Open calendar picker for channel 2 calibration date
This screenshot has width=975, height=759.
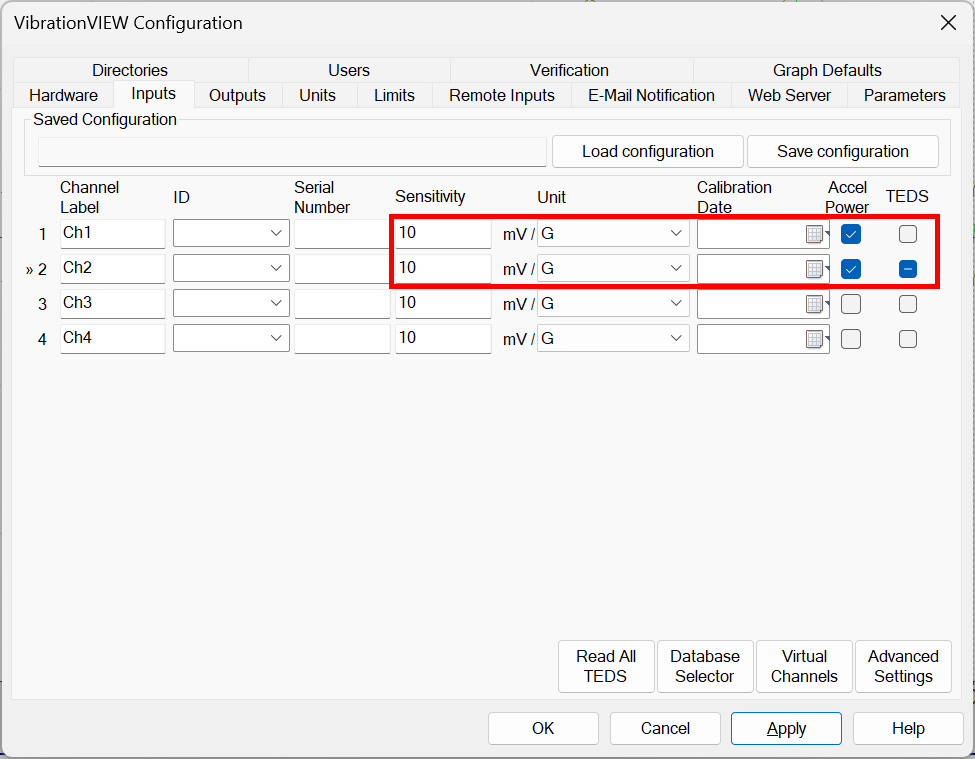point(815,269)
